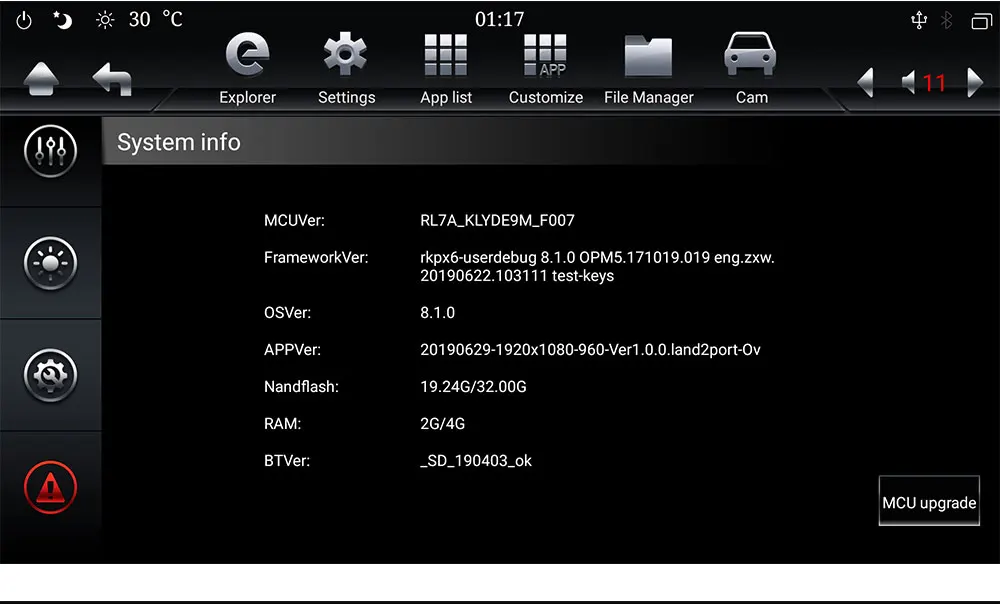Open sidebar display brightness section
The width and height of the screenshot is (1000, 604).
pos(50,263)
